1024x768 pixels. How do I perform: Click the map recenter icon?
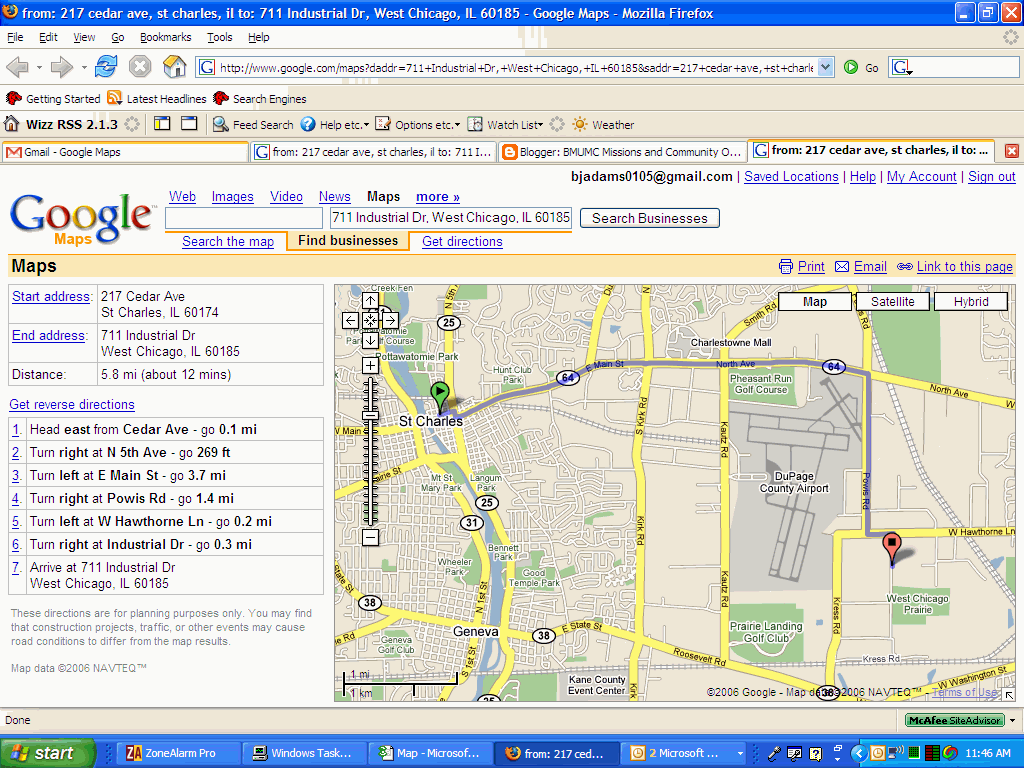pyautogui.click(x=370, y=321)
